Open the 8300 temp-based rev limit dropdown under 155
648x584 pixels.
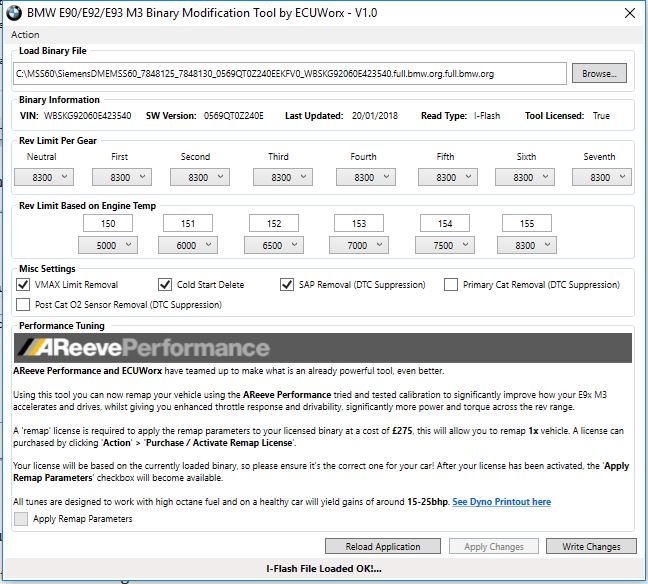point(526,245)
